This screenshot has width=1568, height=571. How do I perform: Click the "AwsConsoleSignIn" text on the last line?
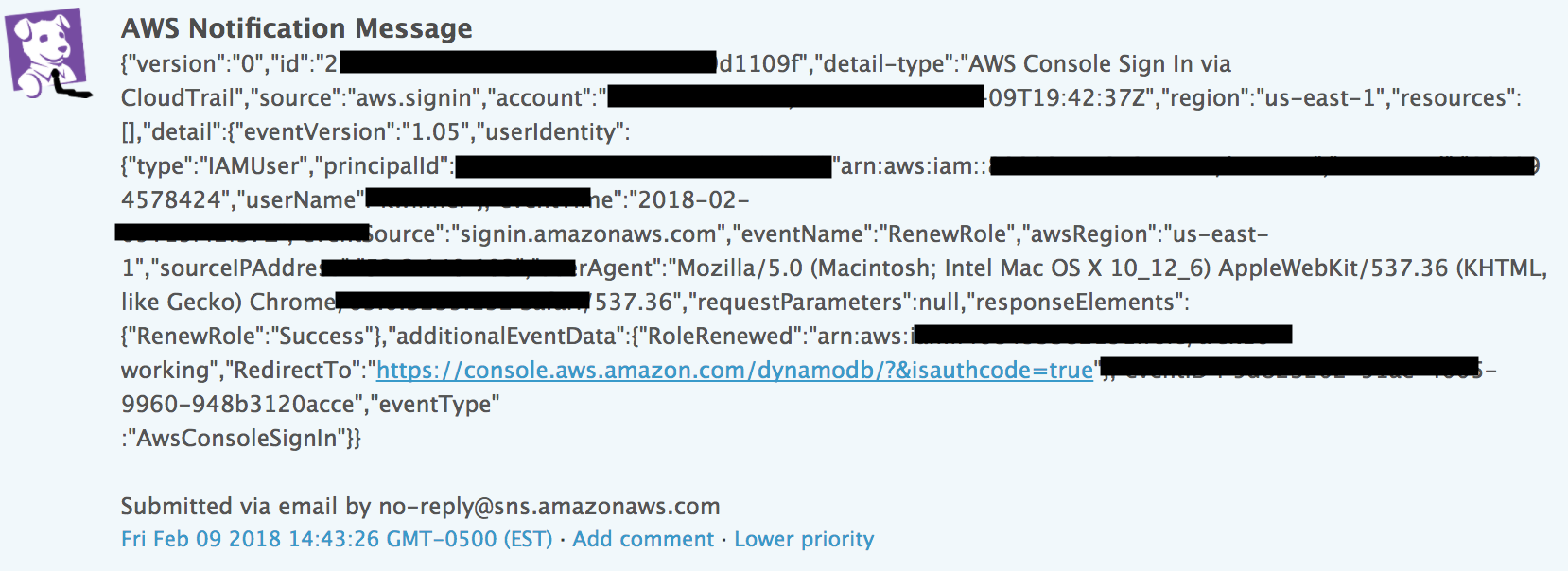(241, 439)
